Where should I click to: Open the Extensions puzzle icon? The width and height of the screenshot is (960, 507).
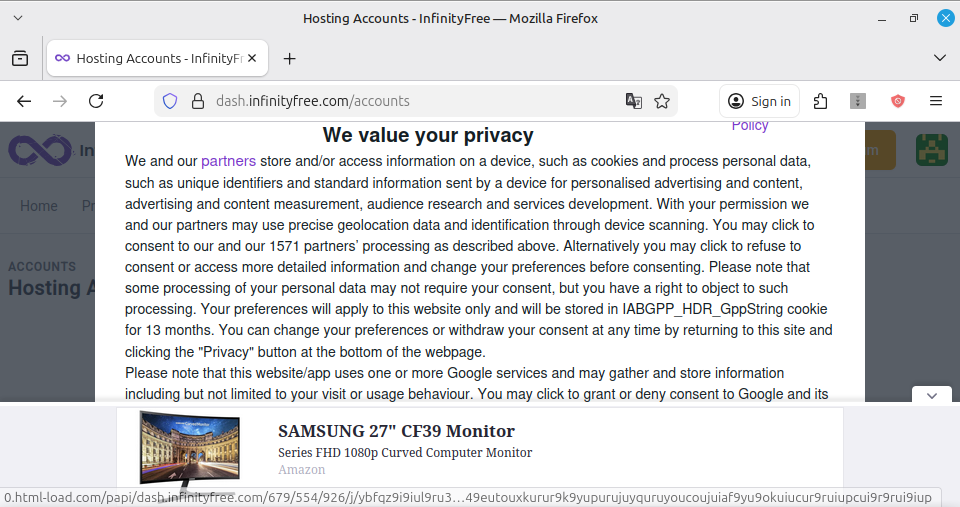coord(821,101)
